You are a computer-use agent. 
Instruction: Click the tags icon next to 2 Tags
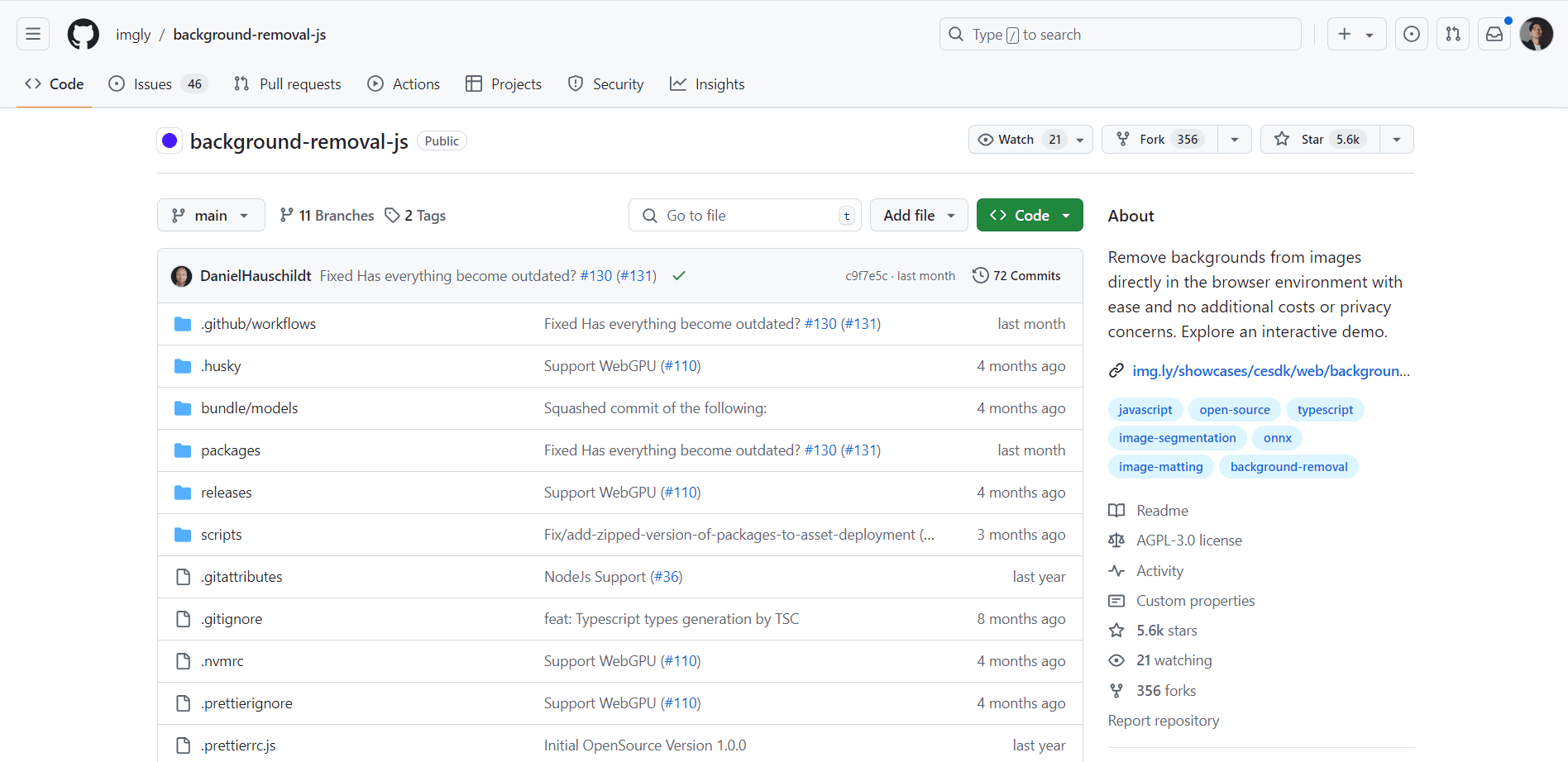pos(392,215)
